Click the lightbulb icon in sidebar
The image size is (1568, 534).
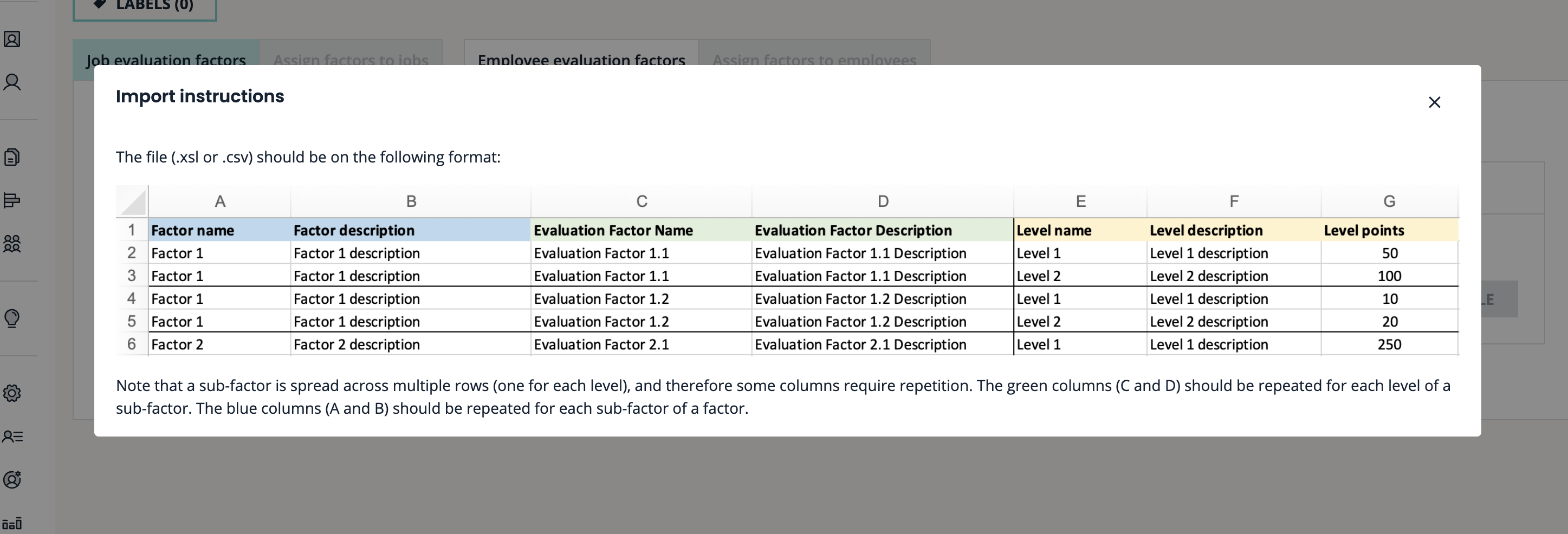12,318
